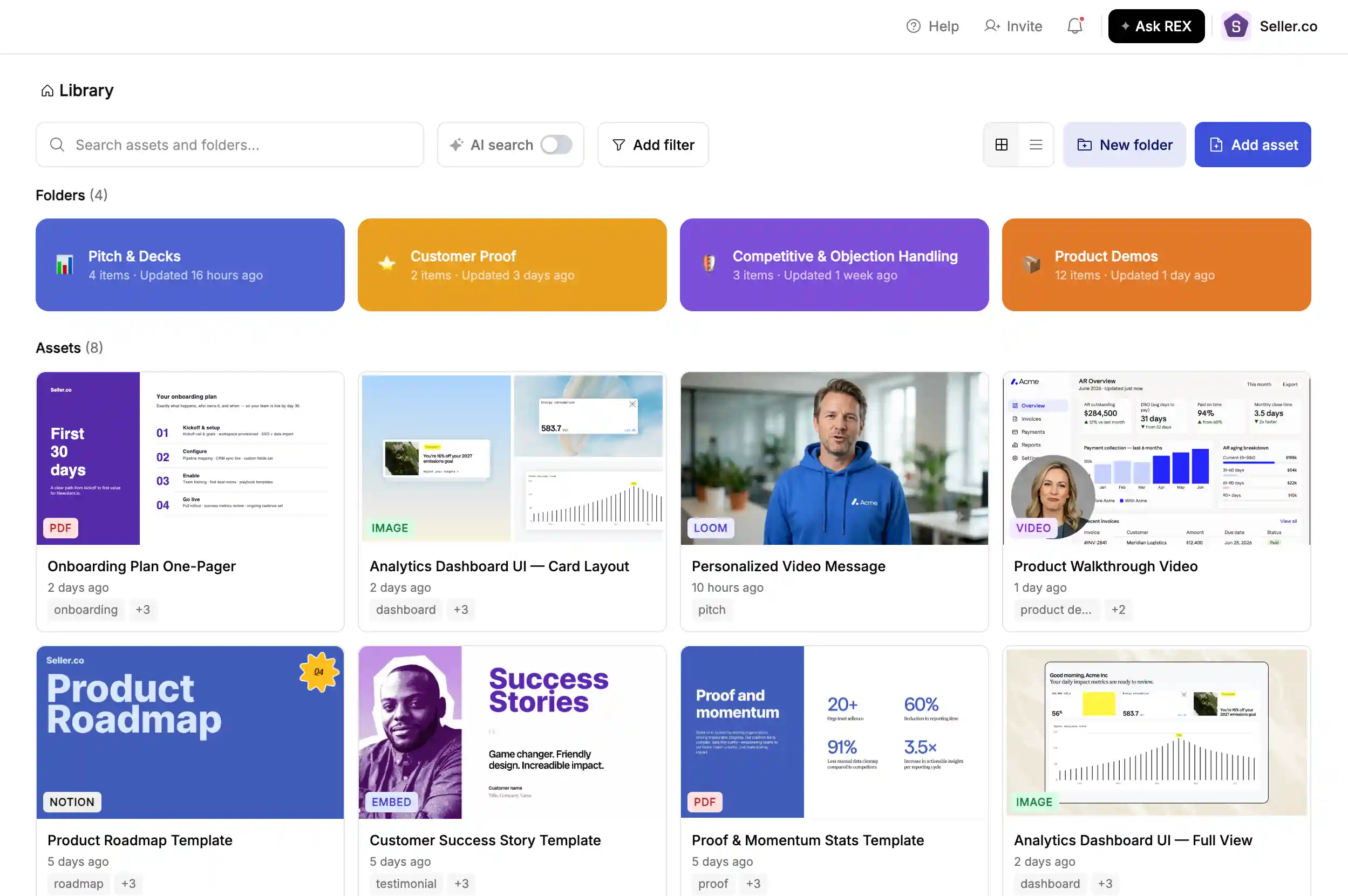Click the Library home icon
Viewport: 1348px width, 896px height.
coord(47,91)
